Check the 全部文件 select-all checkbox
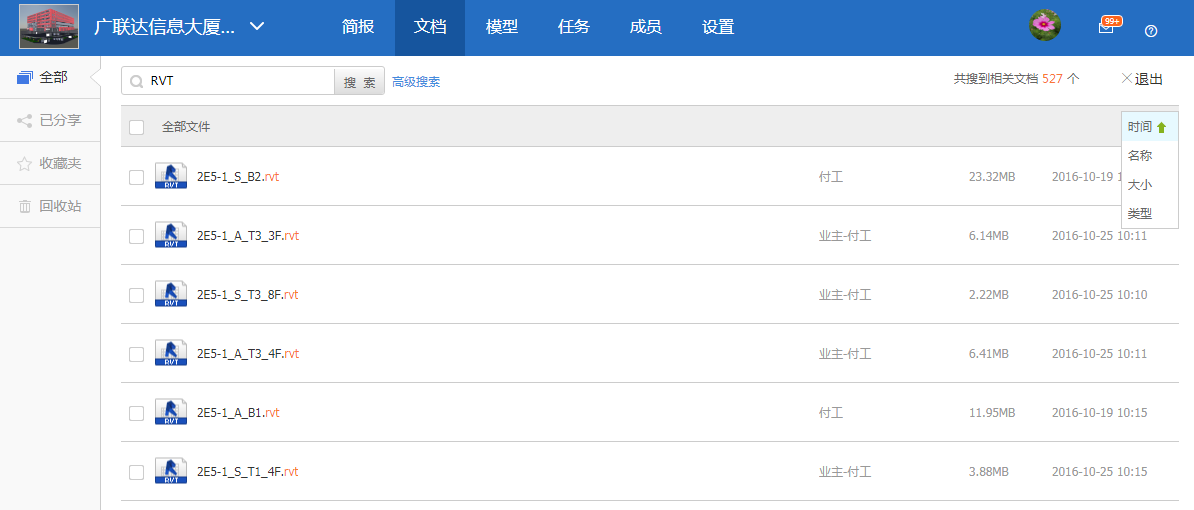Screen dimensions: 1194x510 click(137, 127)
